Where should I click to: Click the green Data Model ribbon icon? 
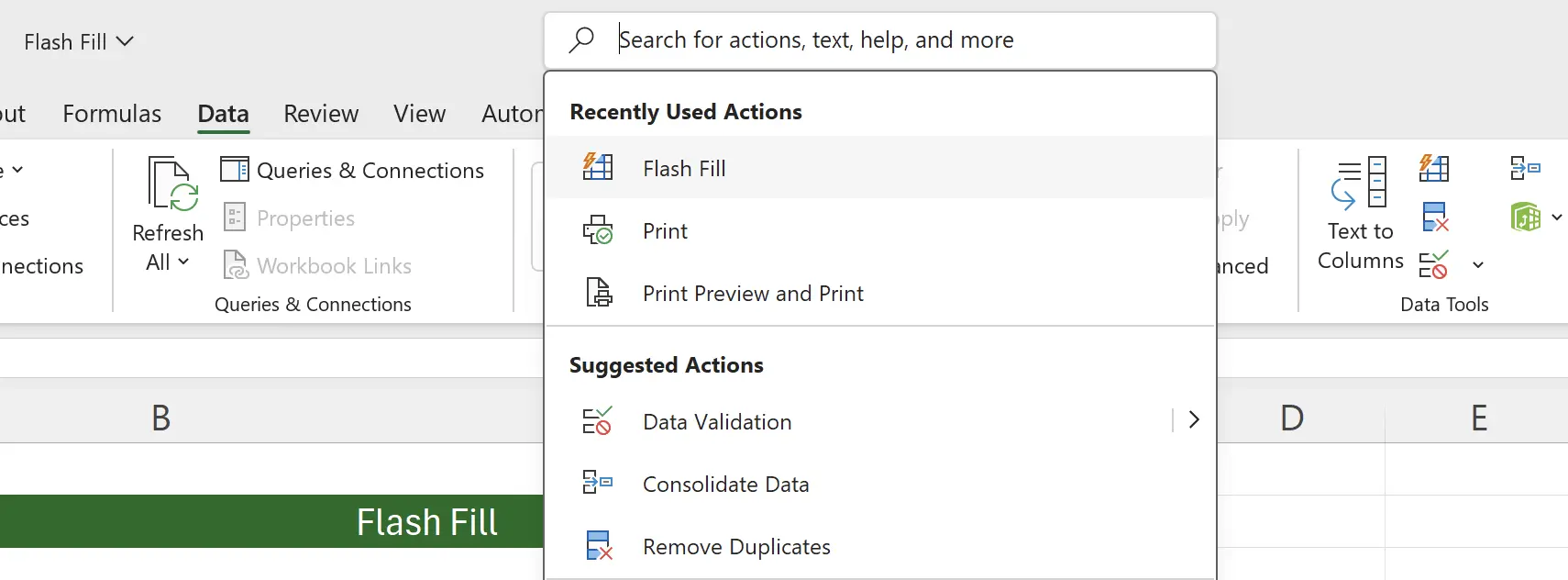point(1526,217)
